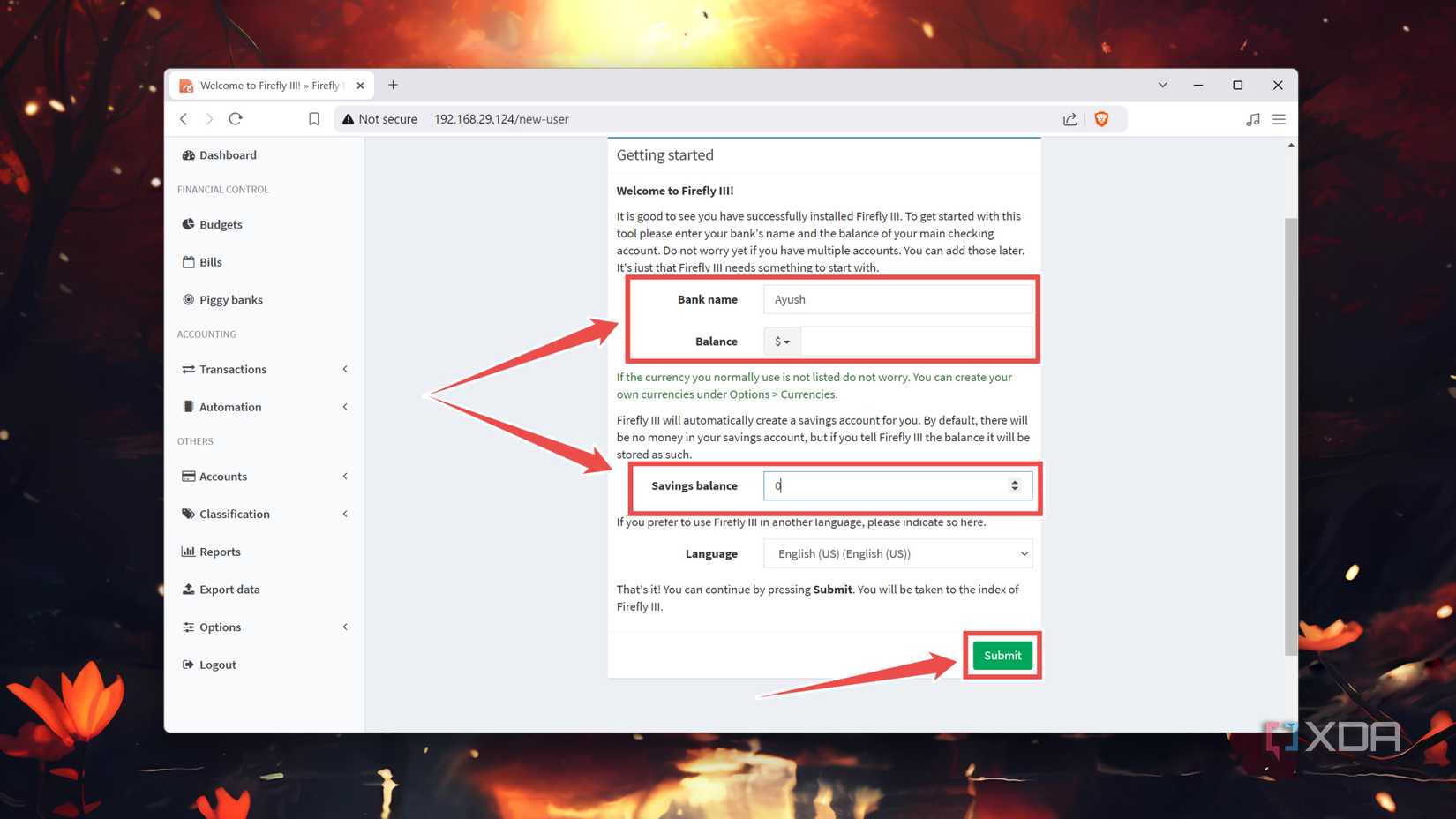Close the Welcome to Firefly III tab

[360, 86]
